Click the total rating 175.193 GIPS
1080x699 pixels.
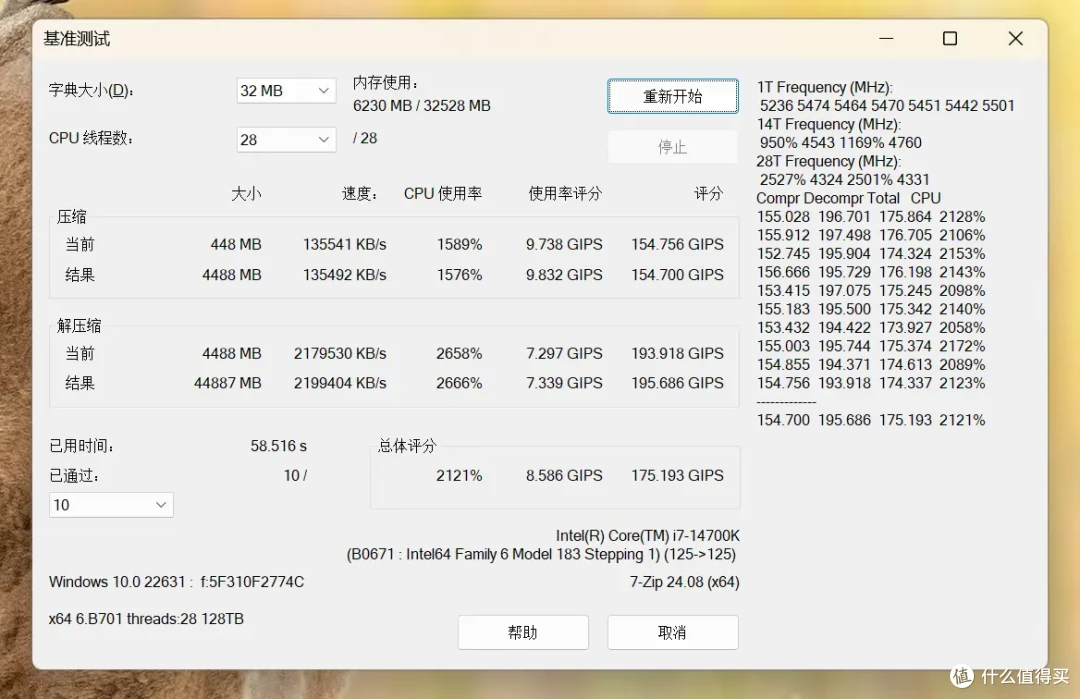point(677,475)
